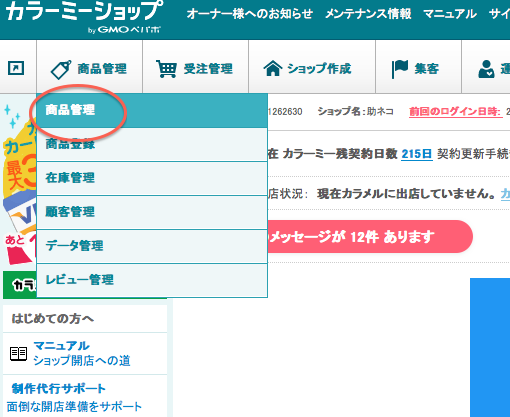Click the house icon for ショップ作成
Viewport: 510px width, 417px height.
[x=273, y=68]
